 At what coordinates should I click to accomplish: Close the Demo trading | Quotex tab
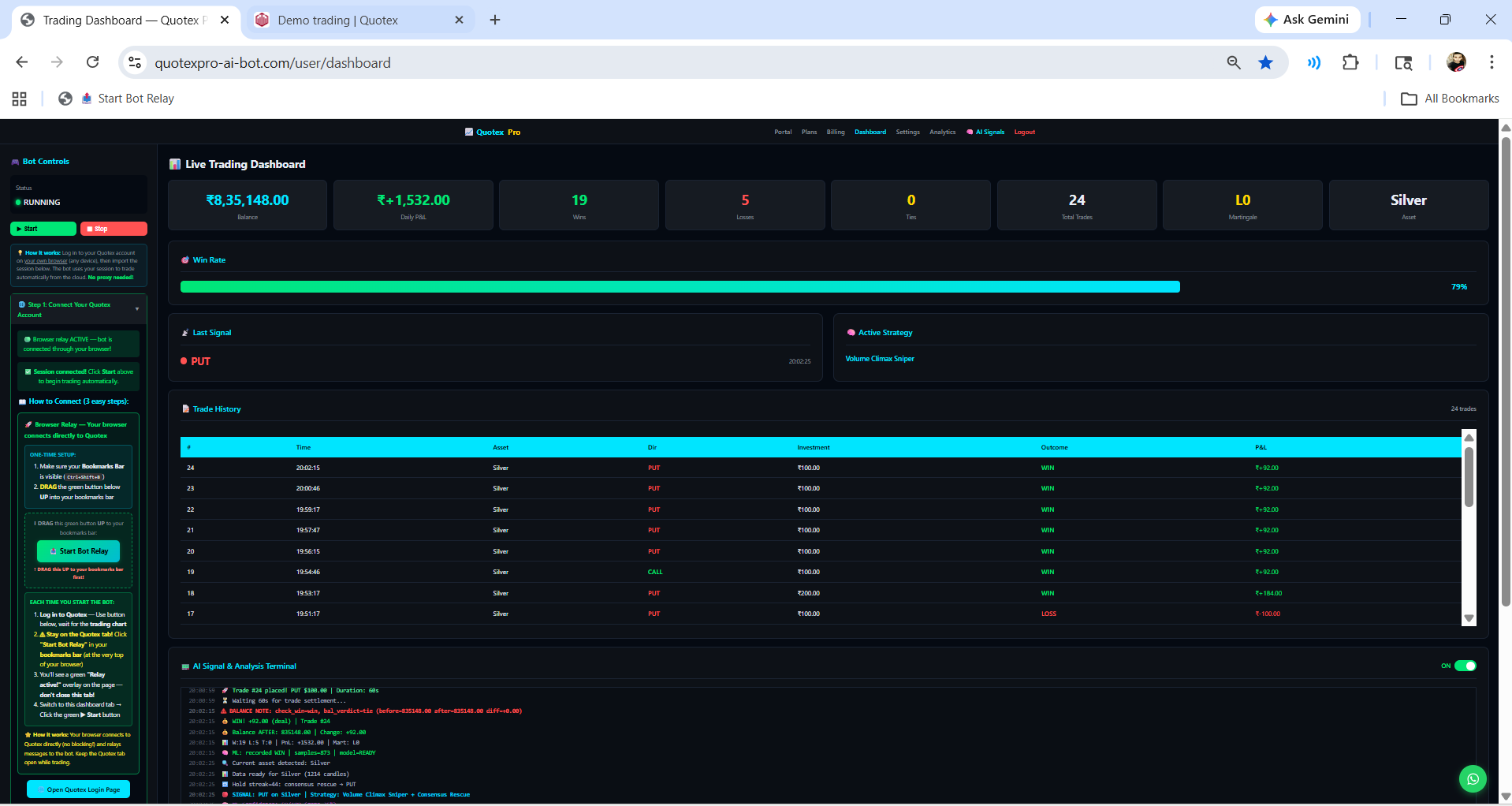pyautogui.click(x=459, y=20)
